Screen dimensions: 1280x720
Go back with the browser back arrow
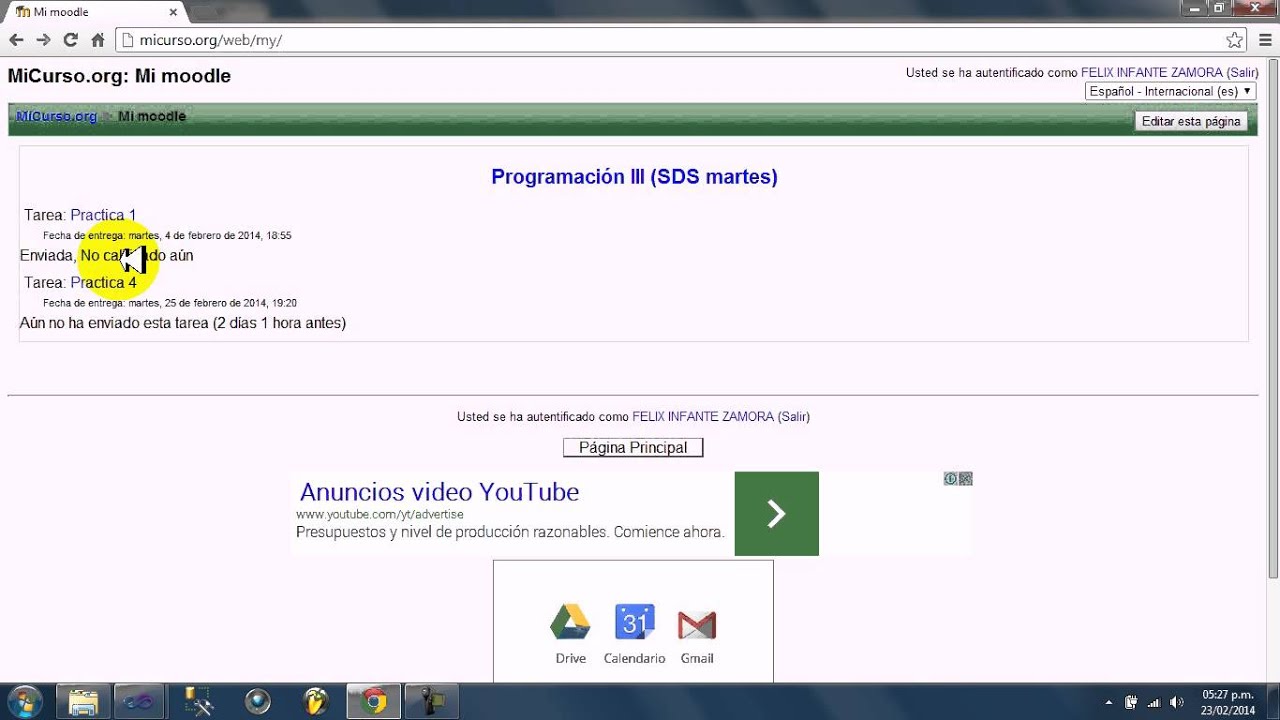(x=16, y=40)
